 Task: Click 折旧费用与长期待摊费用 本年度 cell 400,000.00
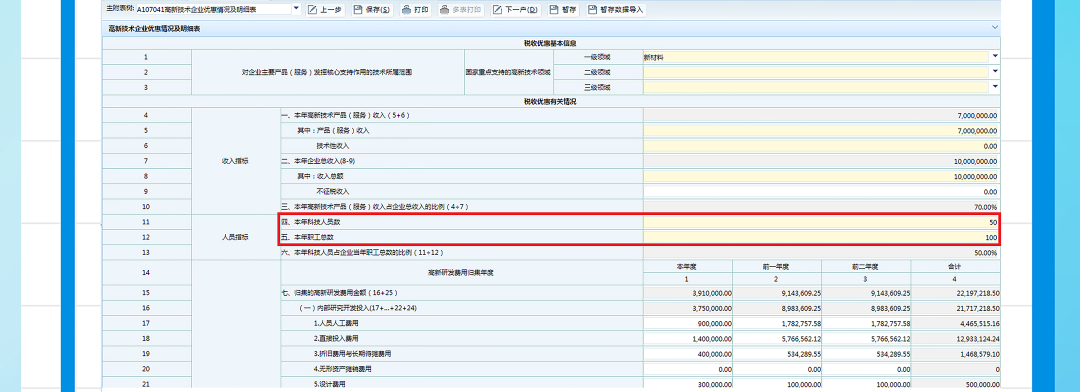click(x=688, y=353)
